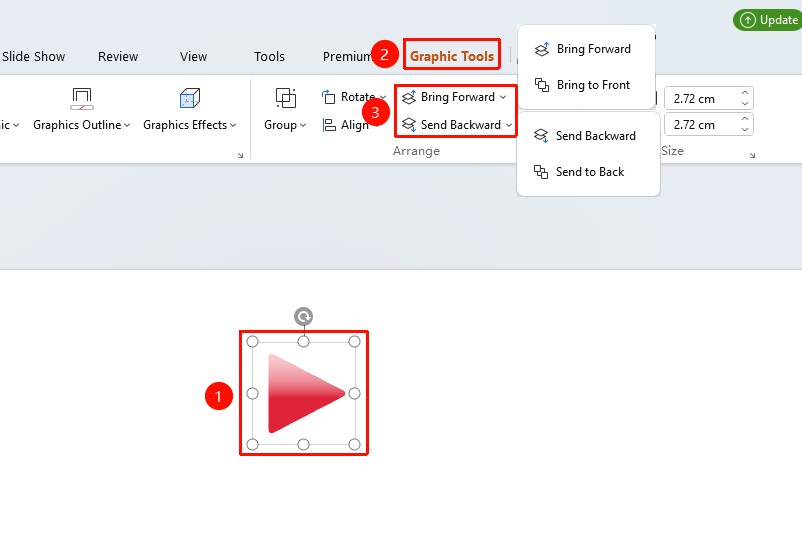The image size is (802, 549).
Task: Click the top-middle handle of the shape
Action: (x=303, y=342)
